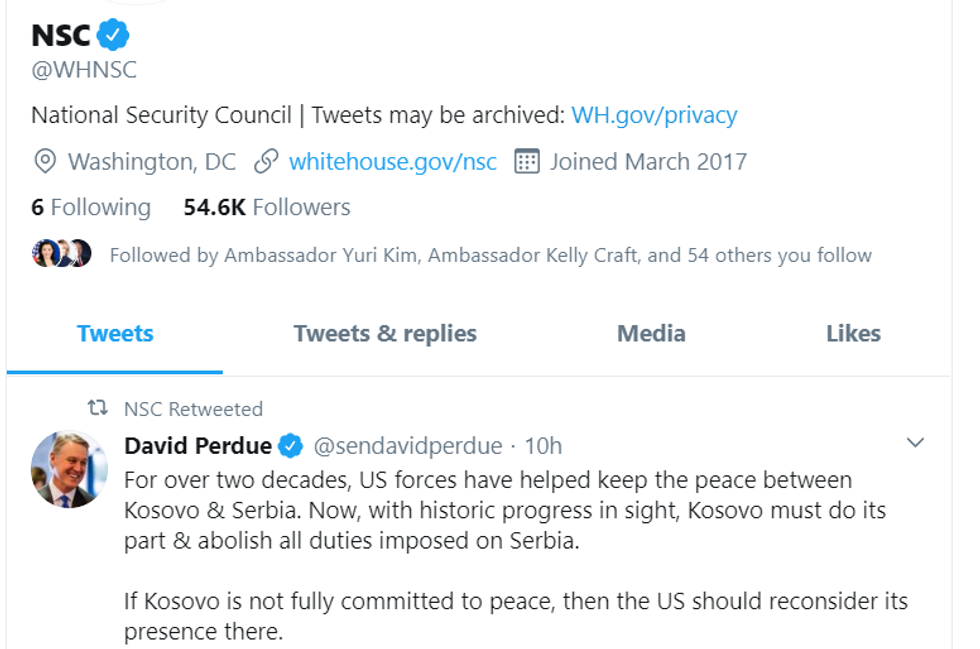
Task: Select the Media tab
Action: pos(651,333)
